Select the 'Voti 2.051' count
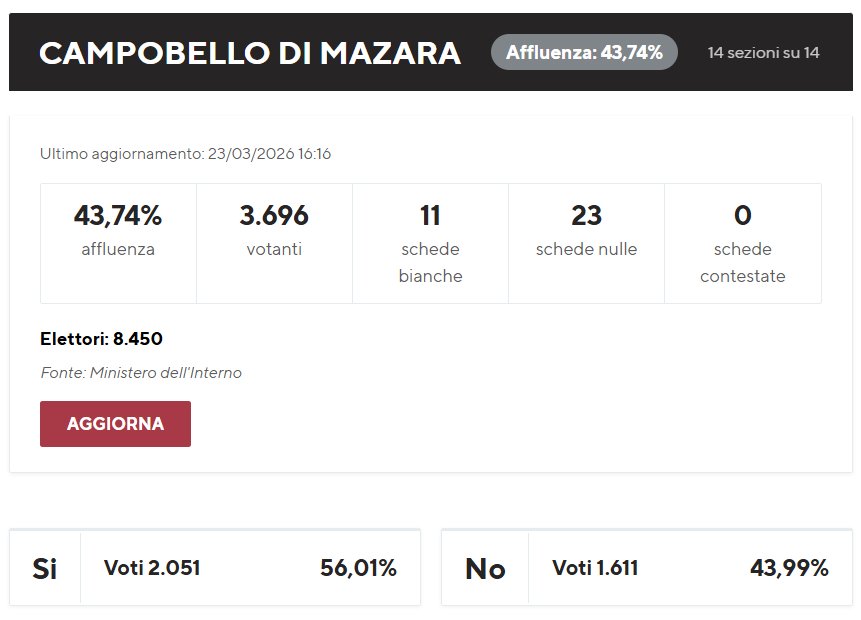This screenshot has width=861, height=620. click(x=152, y=568)
